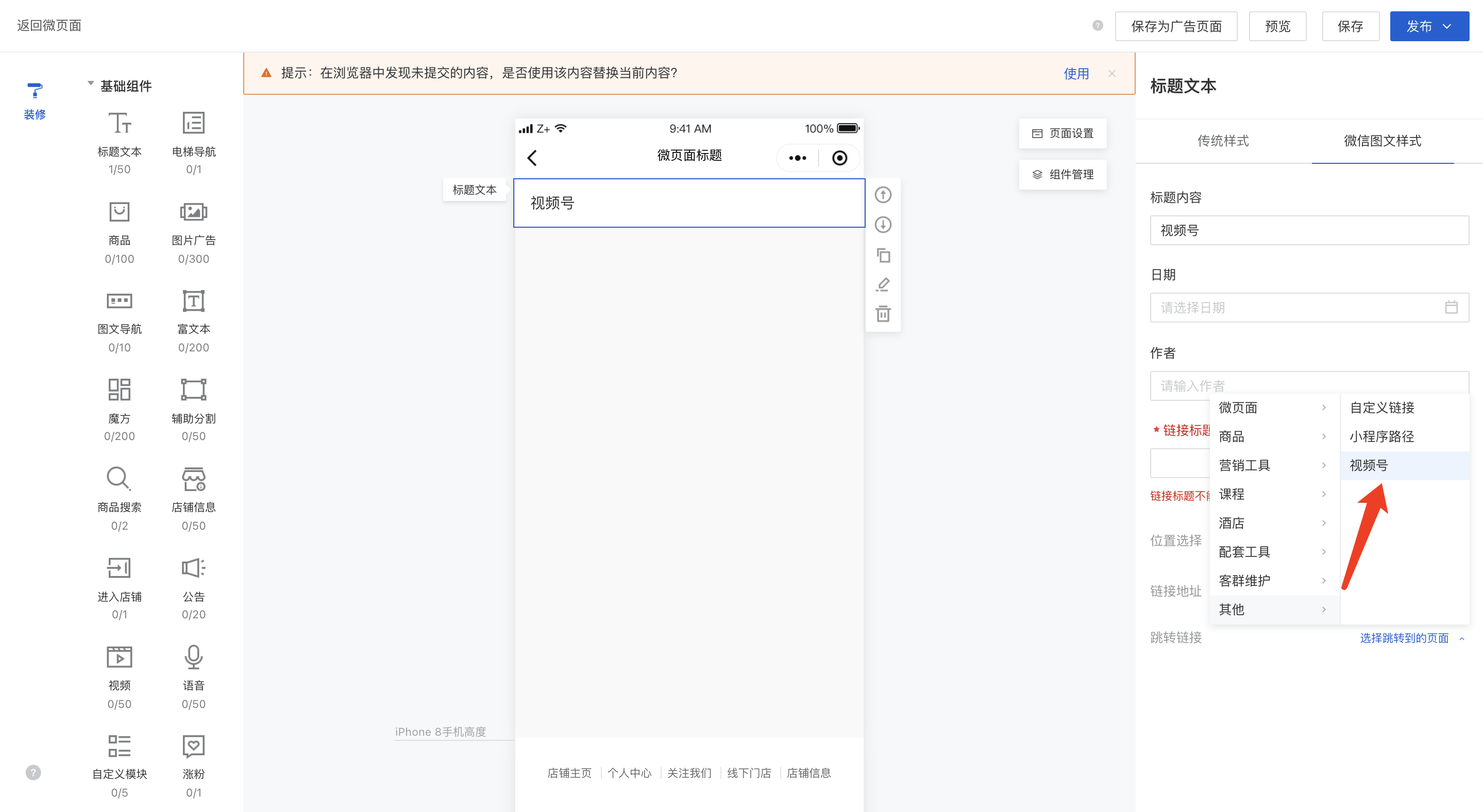Select 视频号 in the link submenu
The image size is (1483, 812).
[1369, 465]
